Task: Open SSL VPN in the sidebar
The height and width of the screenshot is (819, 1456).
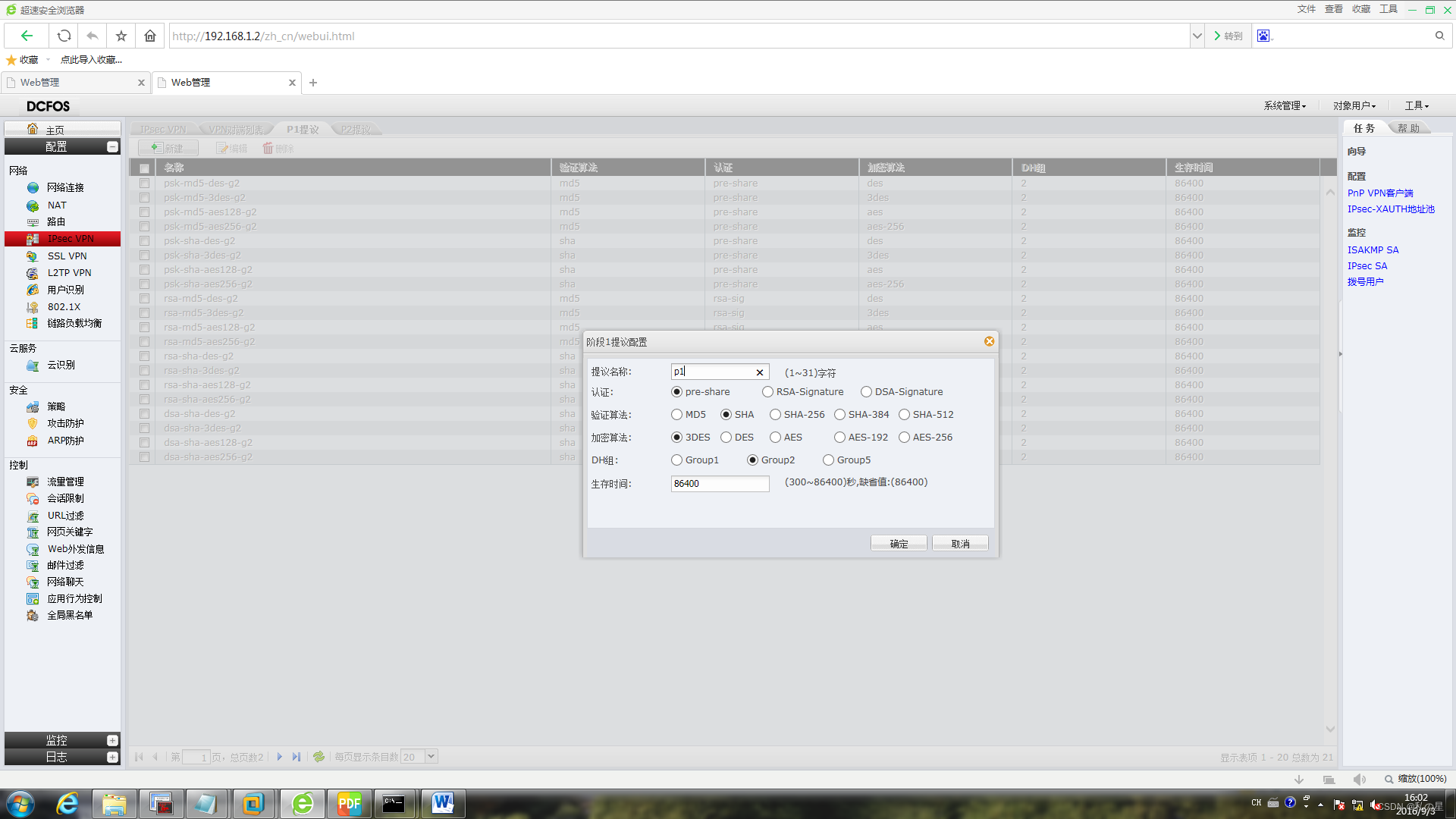Action: click(x=67, y=256)
